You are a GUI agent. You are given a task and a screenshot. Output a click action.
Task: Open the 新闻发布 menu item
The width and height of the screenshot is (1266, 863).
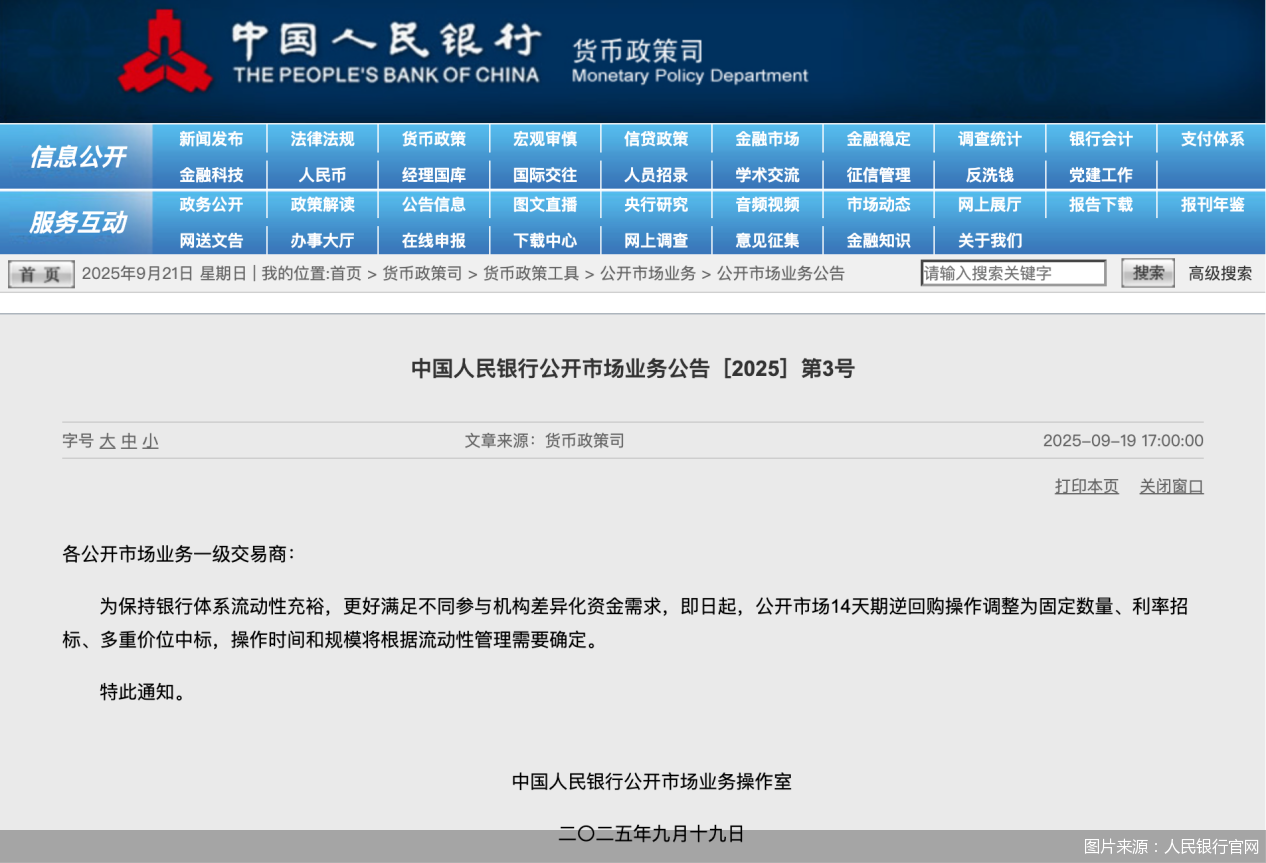pyautogui.click(x=211, y=139)
